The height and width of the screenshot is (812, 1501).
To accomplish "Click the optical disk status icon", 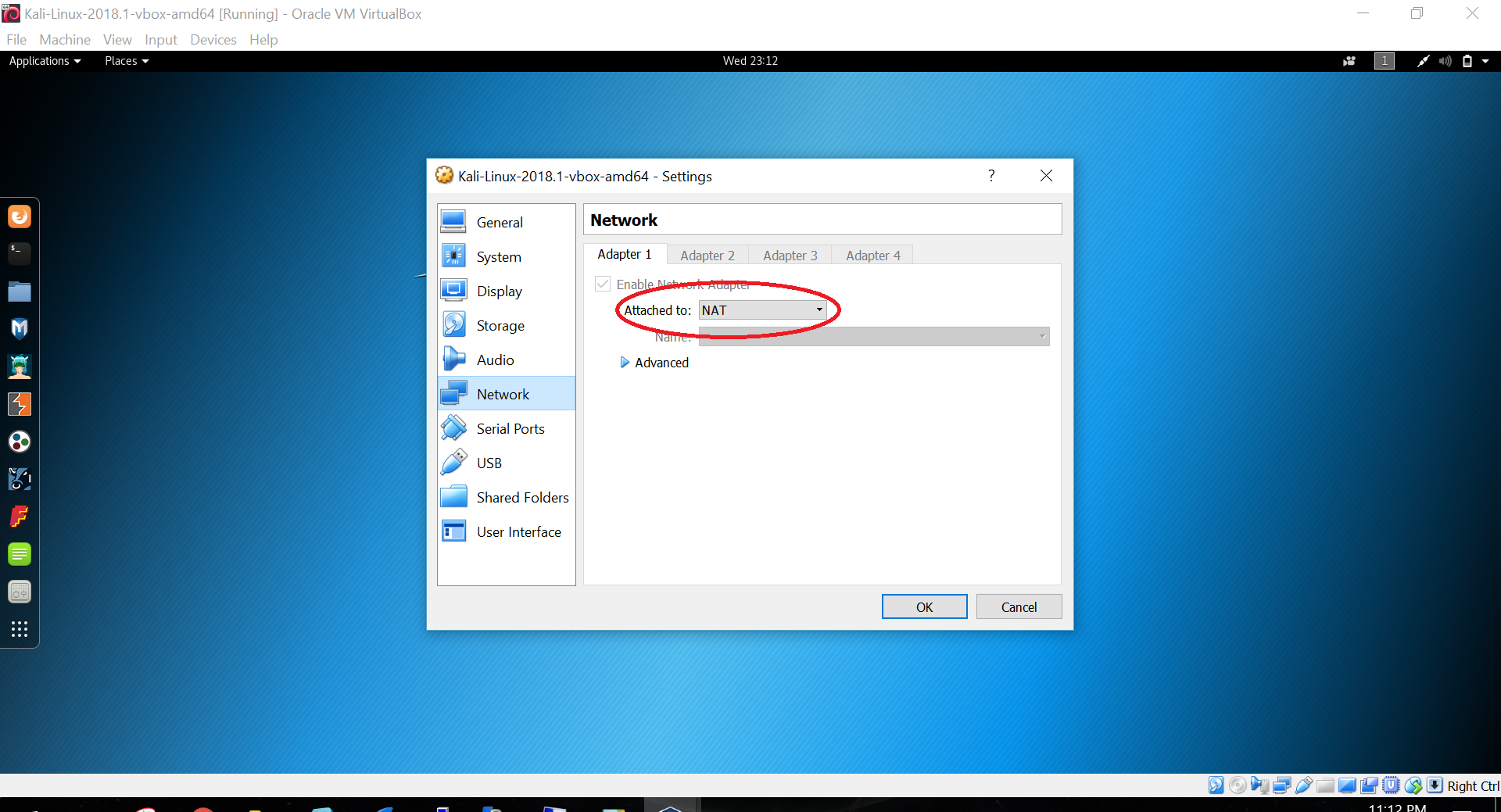I will (1238, 785).
